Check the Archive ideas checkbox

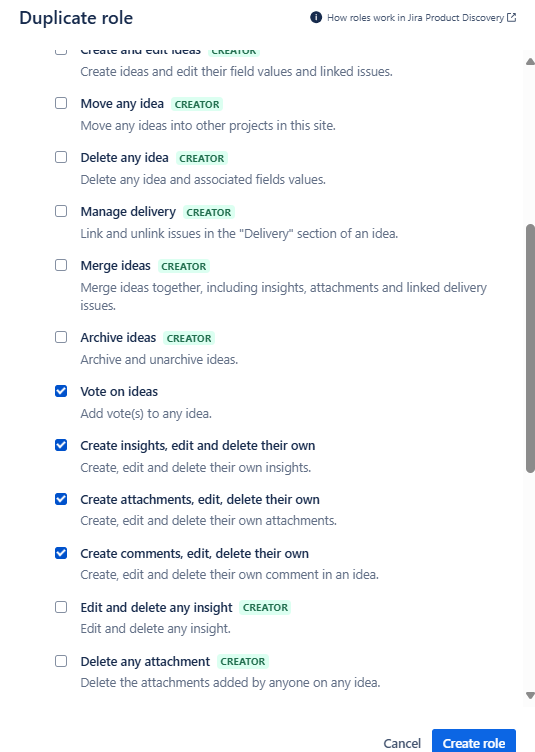point(61,337)
